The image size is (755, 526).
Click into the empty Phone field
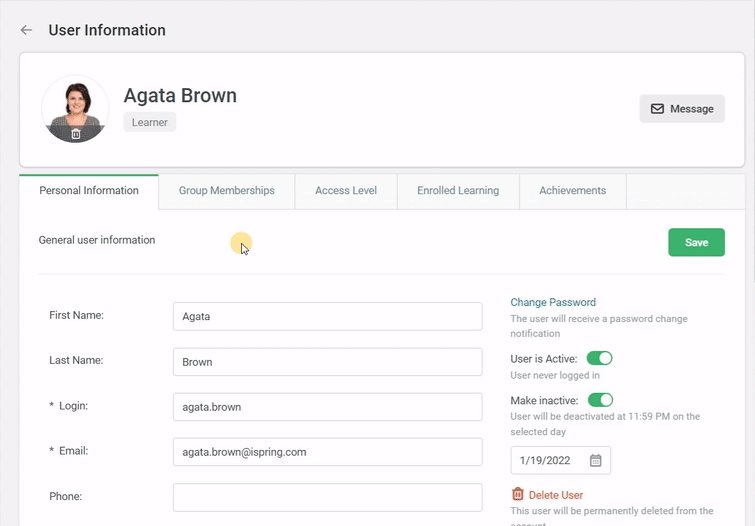pos(327,497)
